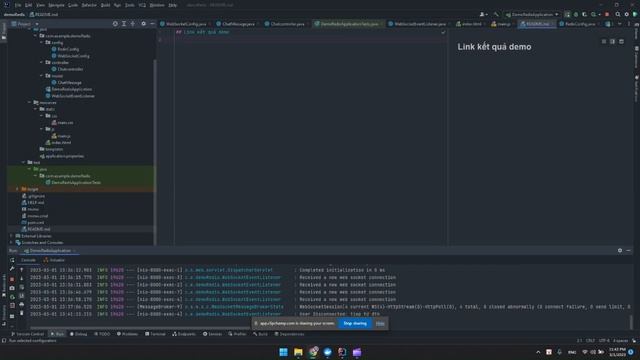640x360 pixels.
Task: Print console output with printer icon
Action: (22, 304)
